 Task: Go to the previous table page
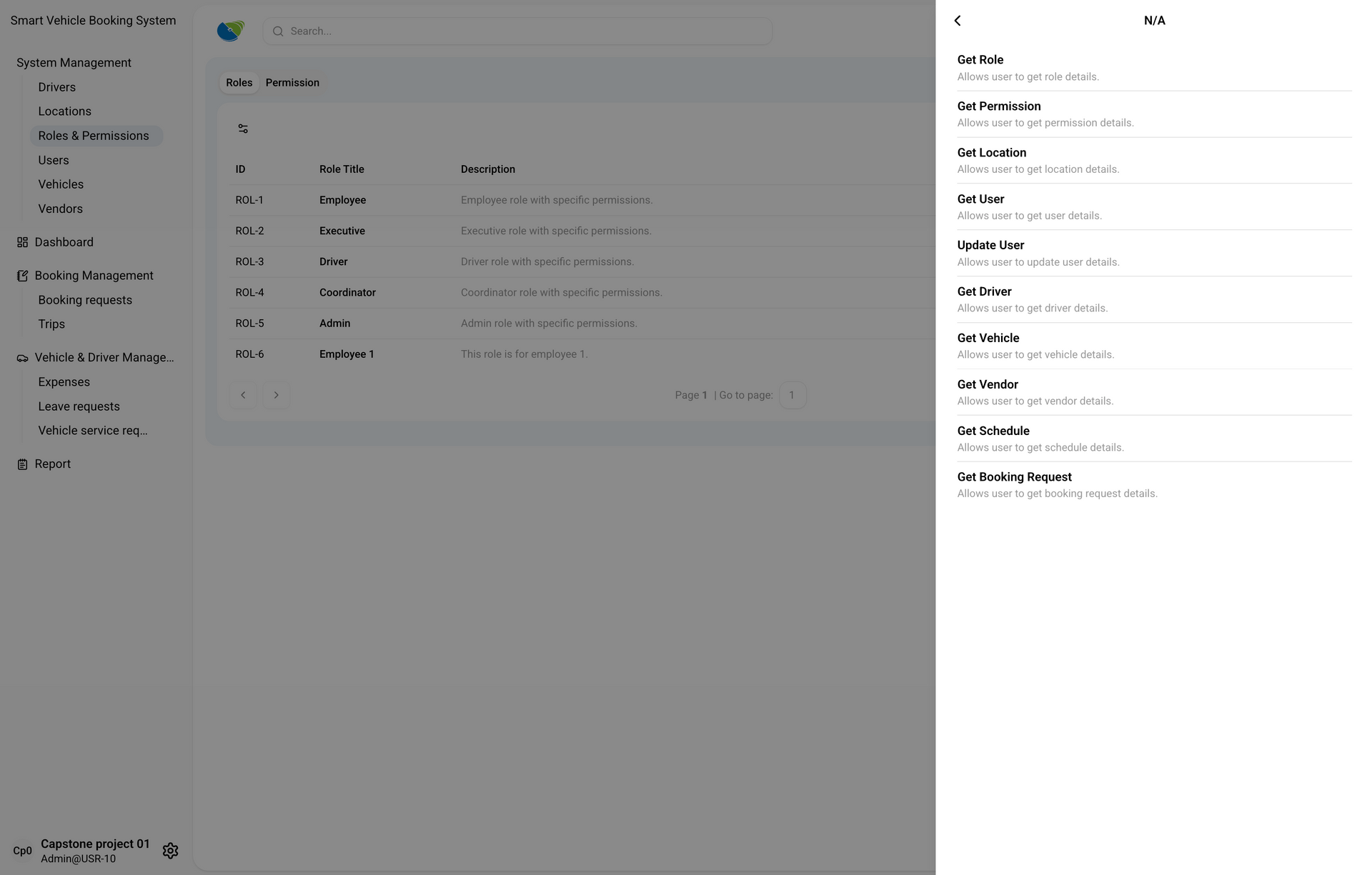coord(243,395)
